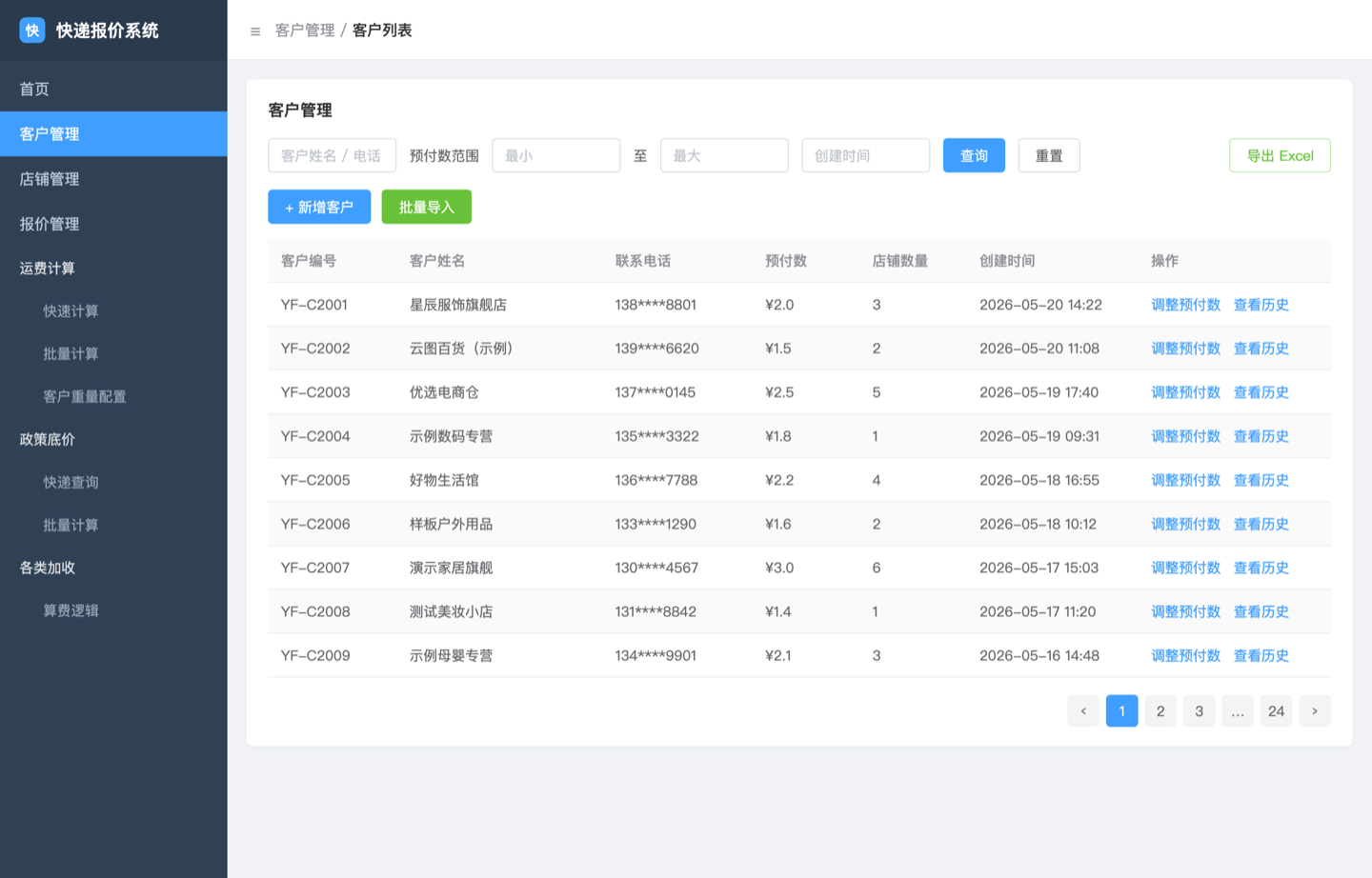
Task: Click 调整预付数 for YF-C2003
Action: 1186,392
